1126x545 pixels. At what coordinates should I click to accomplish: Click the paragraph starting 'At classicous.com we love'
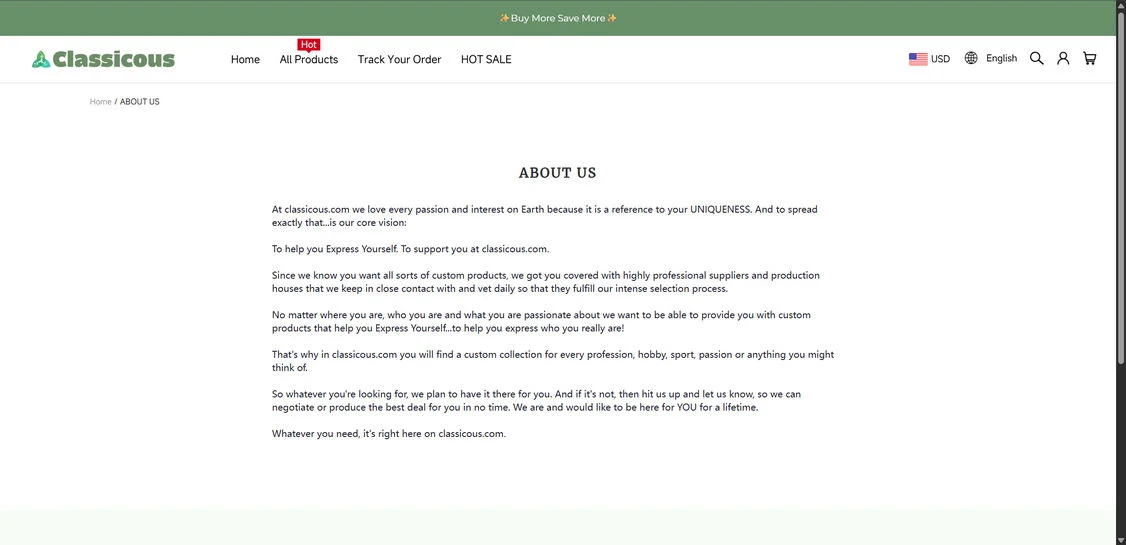[x=544, y=216]
